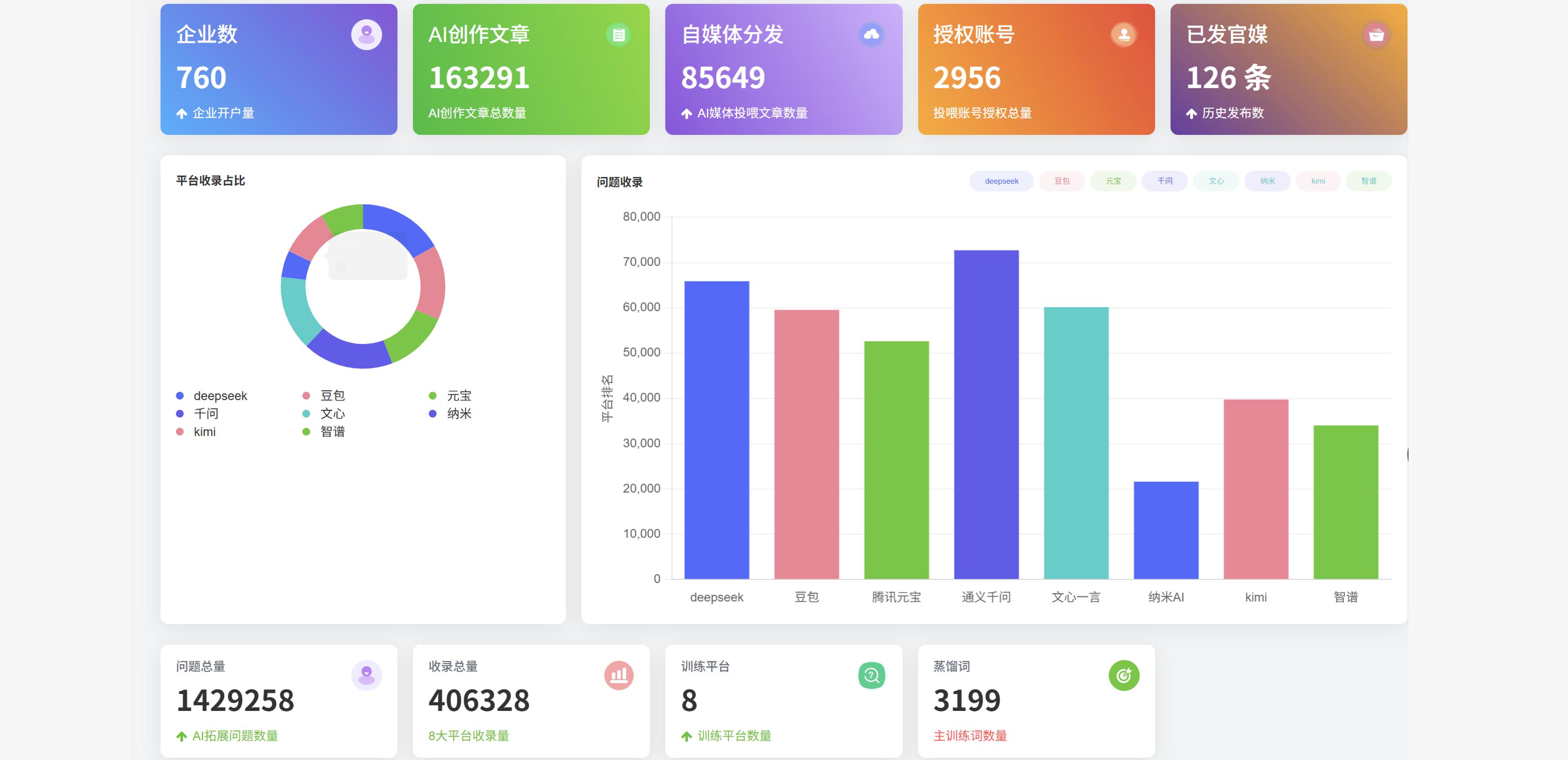The width and height of the screenshot is (1568, 760).
Task: Click the 126 条 published count
Action: [x=1228, y=78]
